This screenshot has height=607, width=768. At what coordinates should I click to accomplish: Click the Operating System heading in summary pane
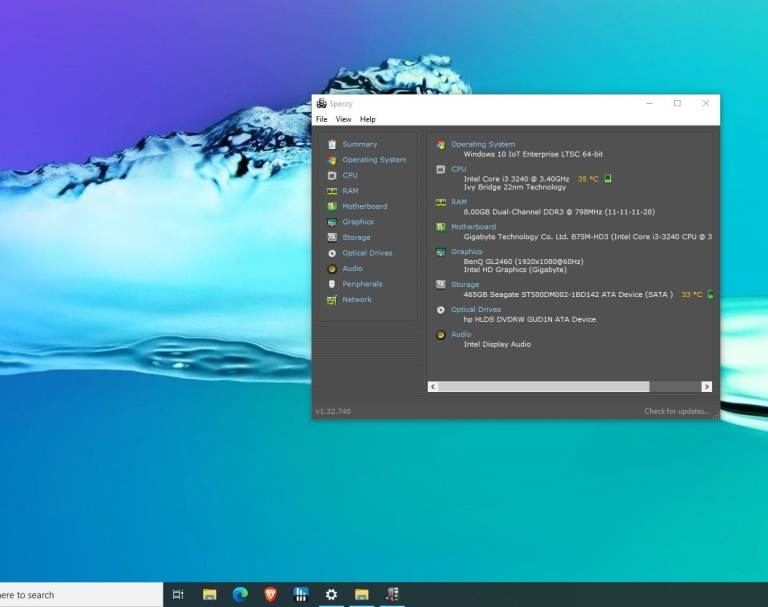[483, 144]
